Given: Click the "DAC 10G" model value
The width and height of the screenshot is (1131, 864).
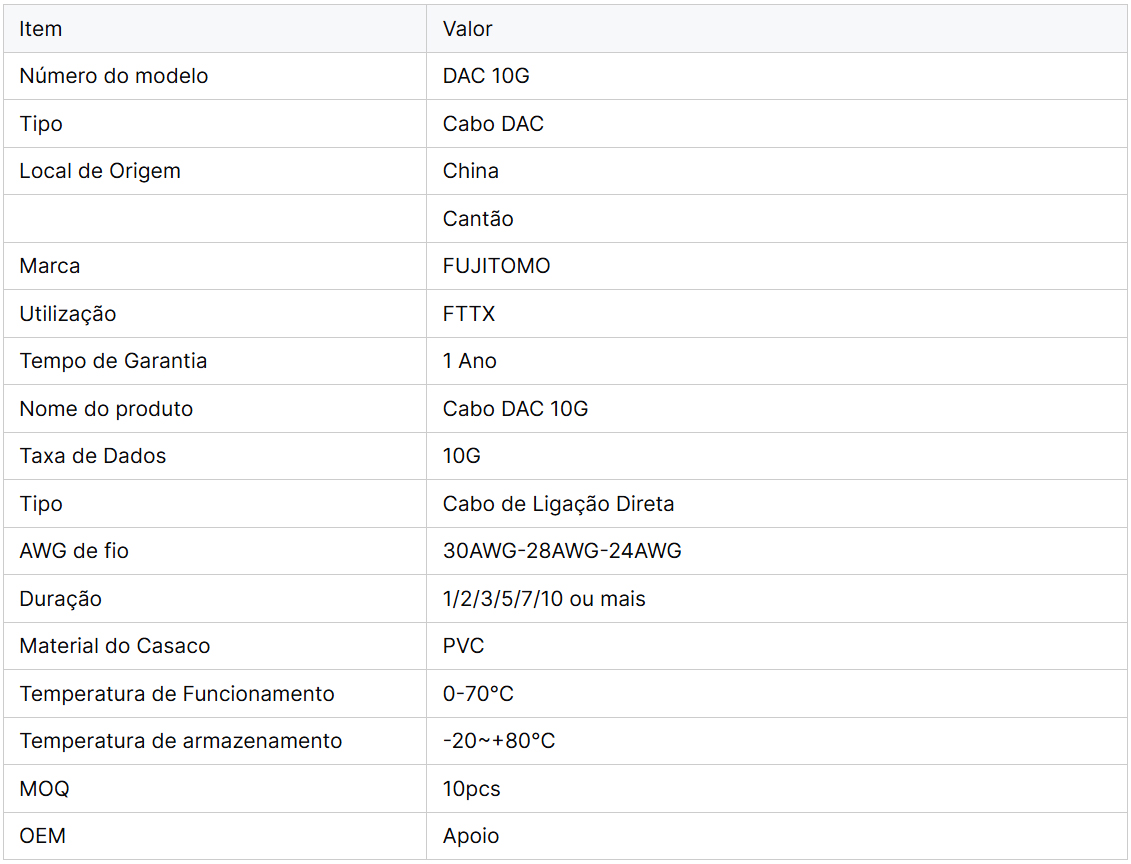Looking at the screenshot, I should 486,76.
